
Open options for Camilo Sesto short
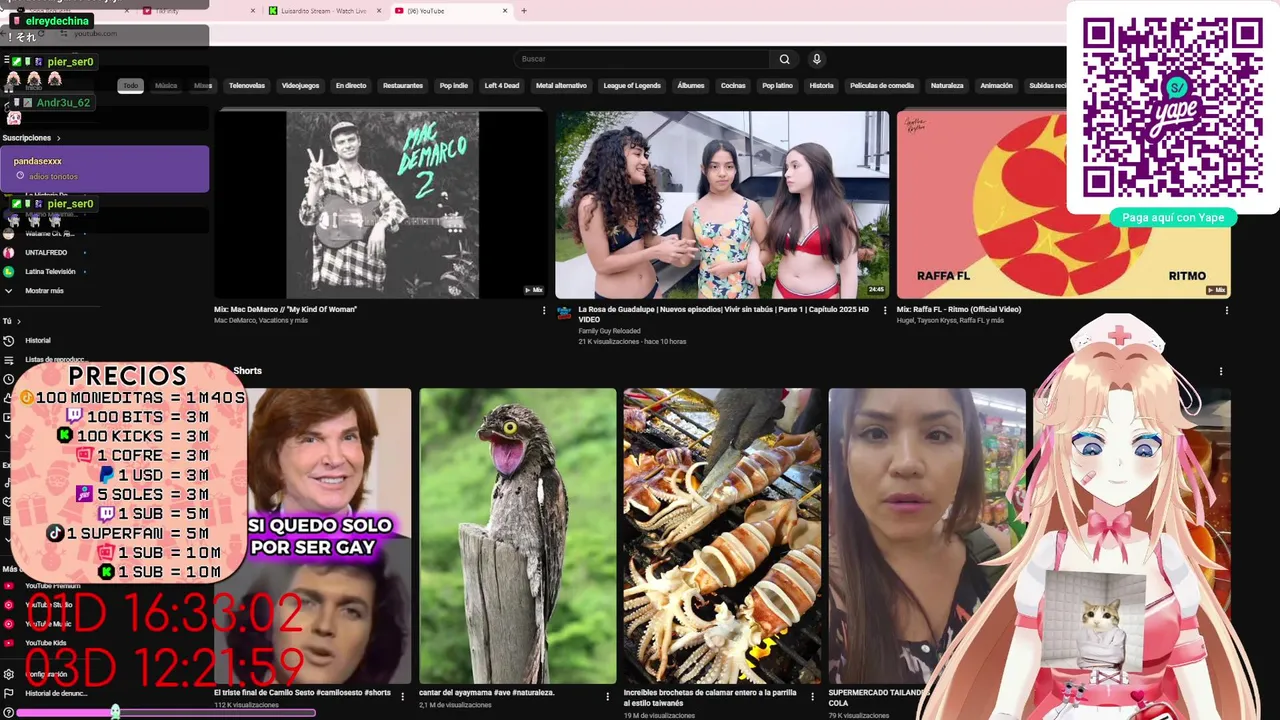[403, 696]
